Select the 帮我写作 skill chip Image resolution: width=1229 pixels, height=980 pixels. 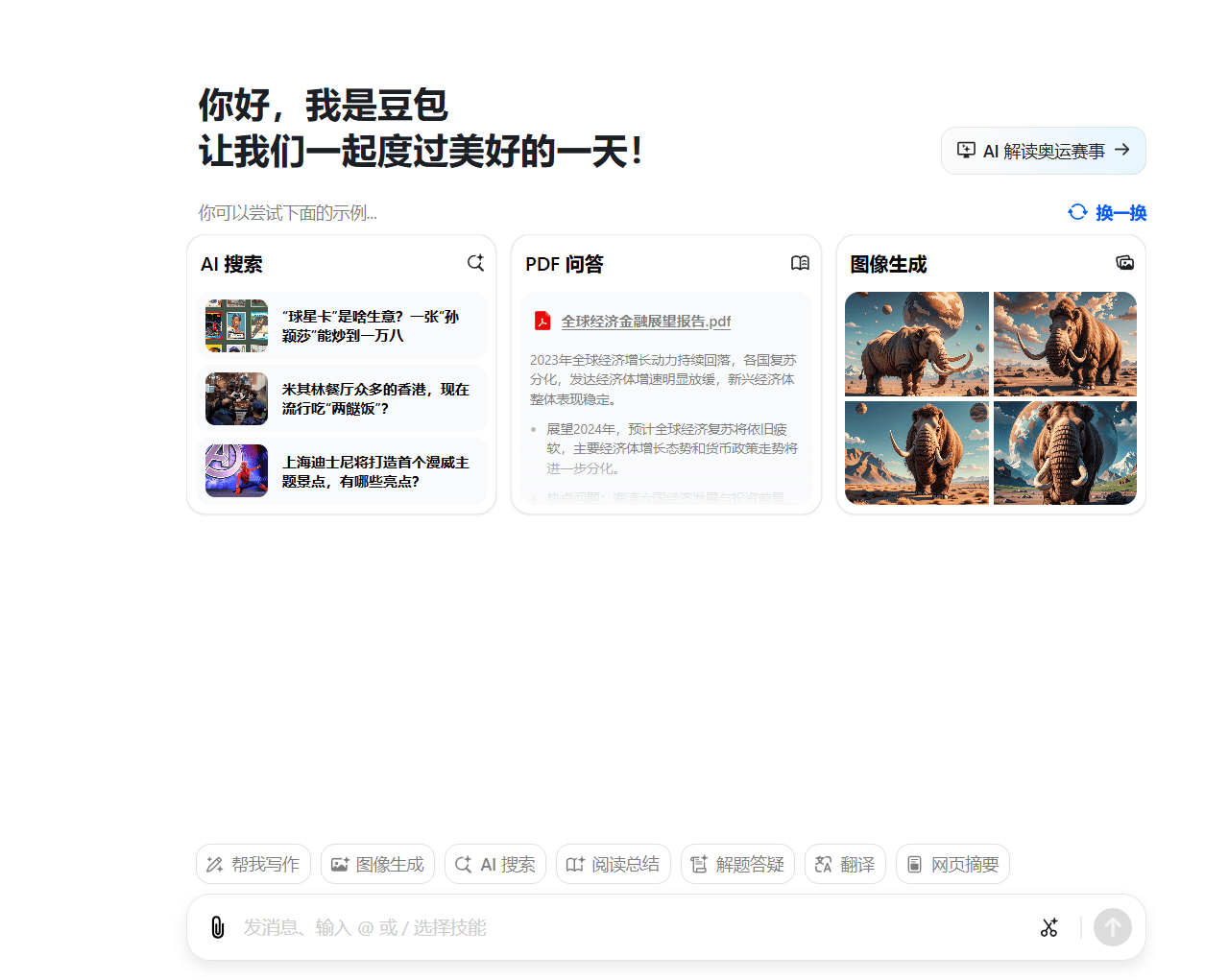pos(253,864)
